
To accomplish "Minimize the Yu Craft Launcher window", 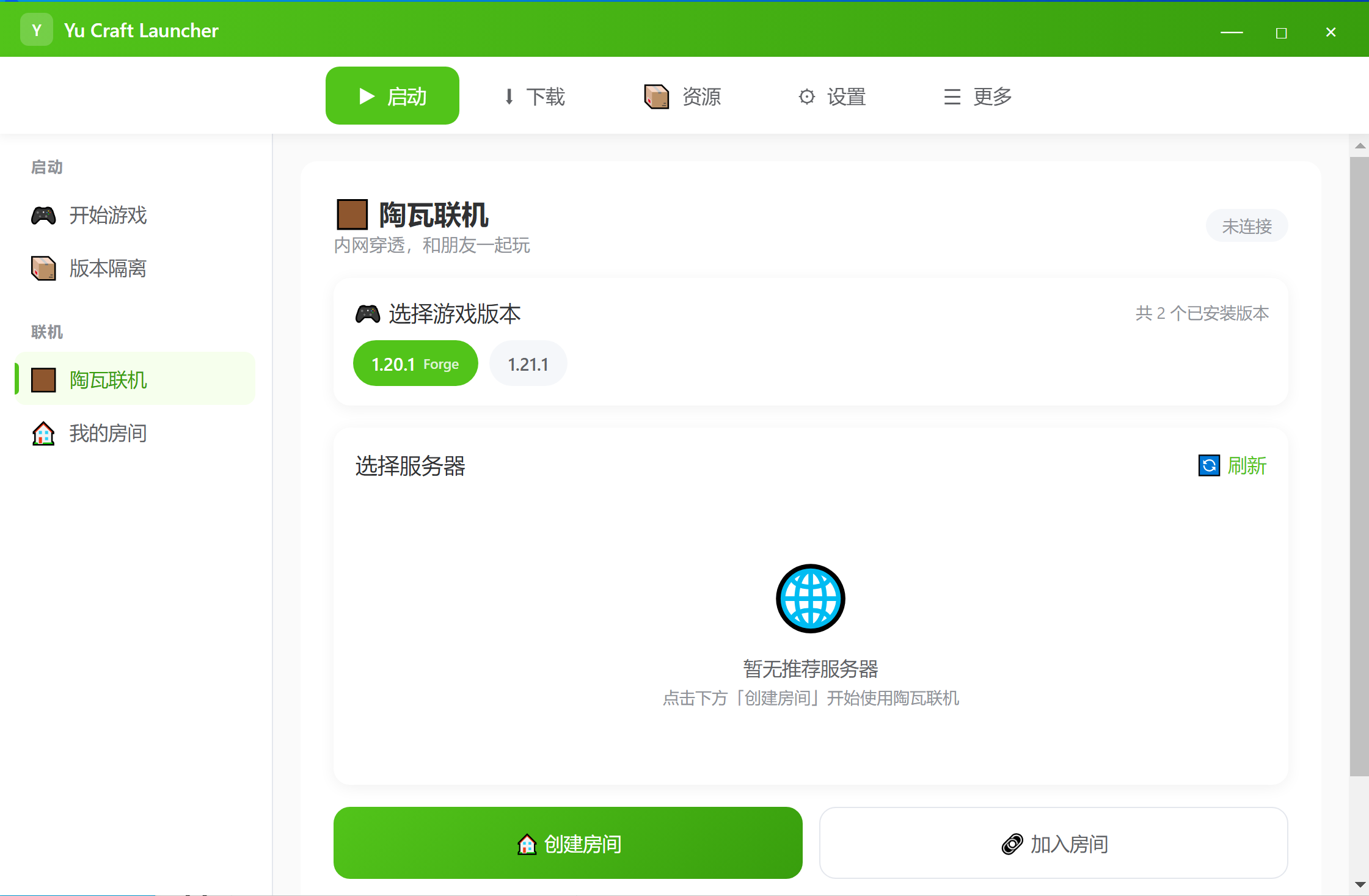I will tap(1232, 32).
